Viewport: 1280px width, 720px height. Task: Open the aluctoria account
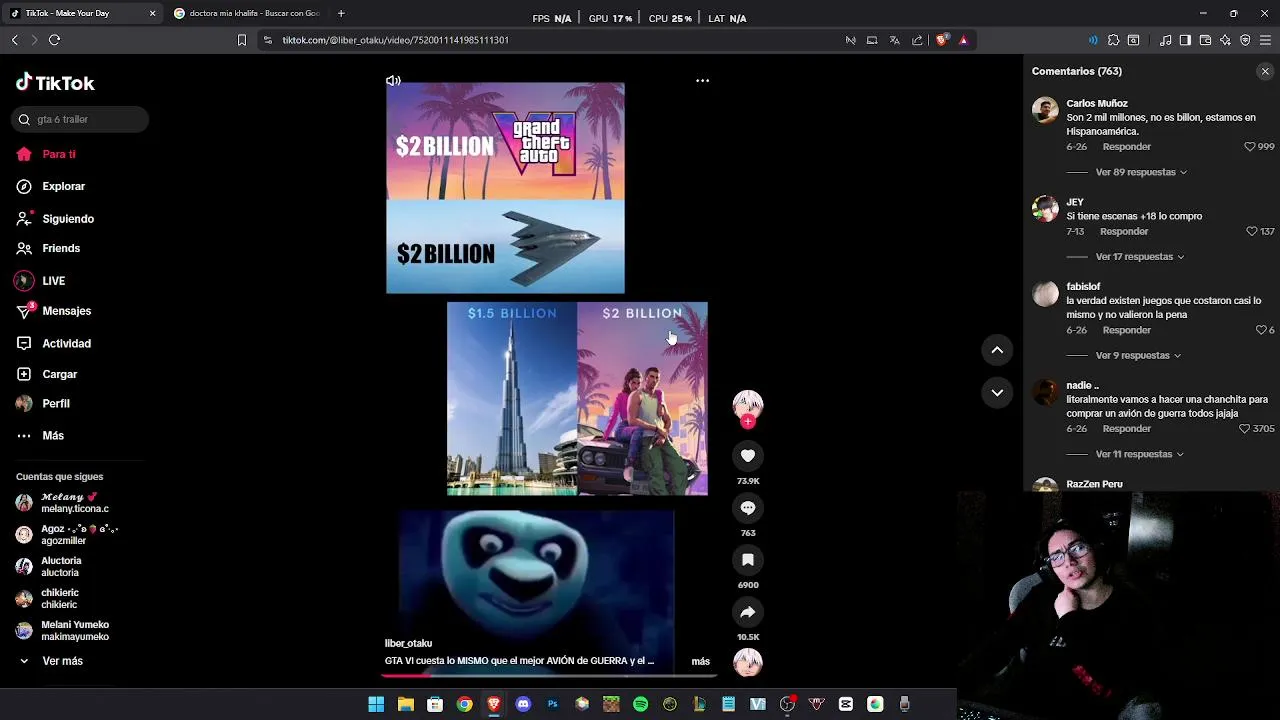(x=49, y=567)
